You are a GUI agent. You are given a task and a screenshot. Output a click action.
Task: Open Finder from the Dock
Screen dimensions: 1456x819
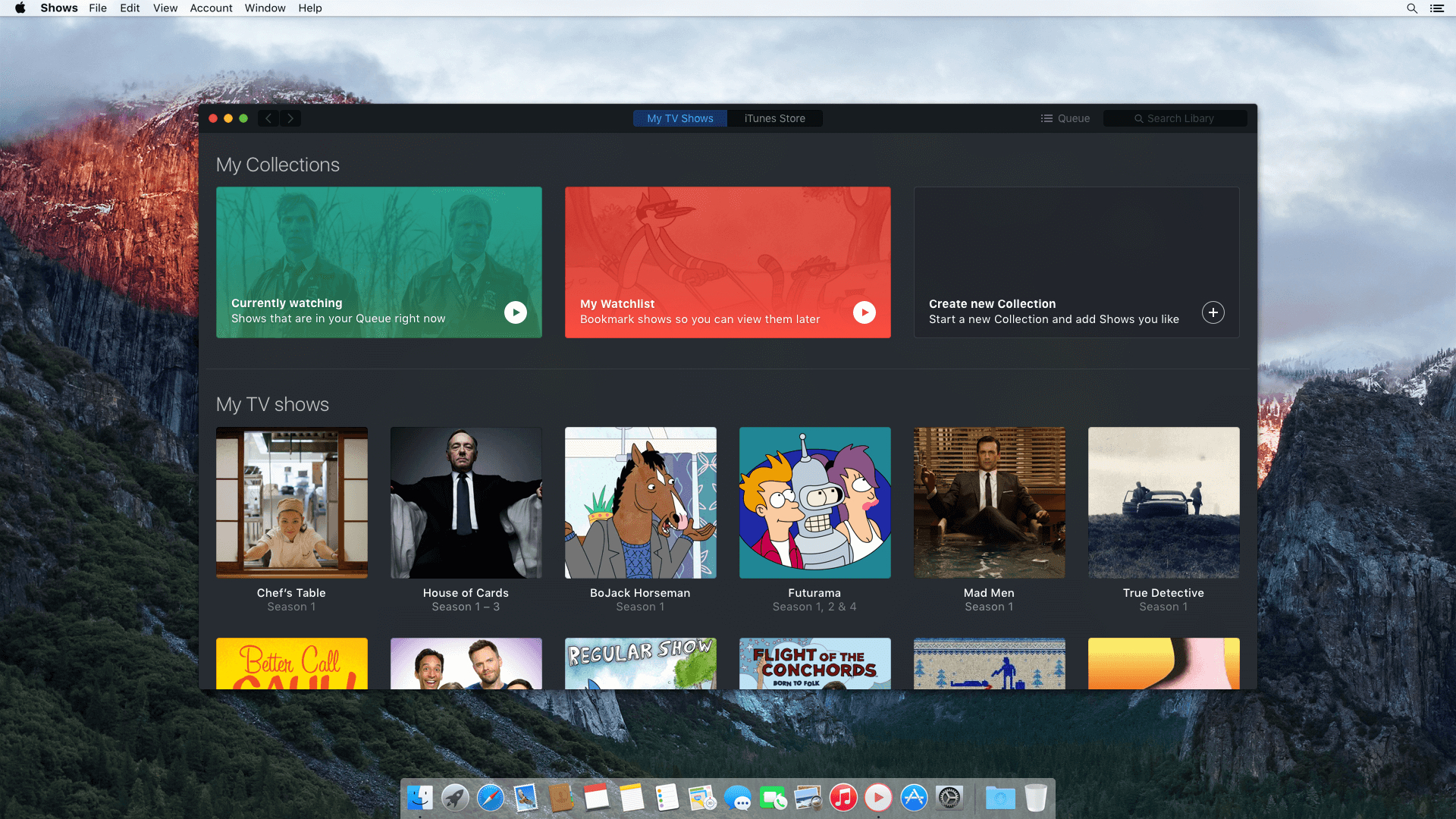[420, 798]
